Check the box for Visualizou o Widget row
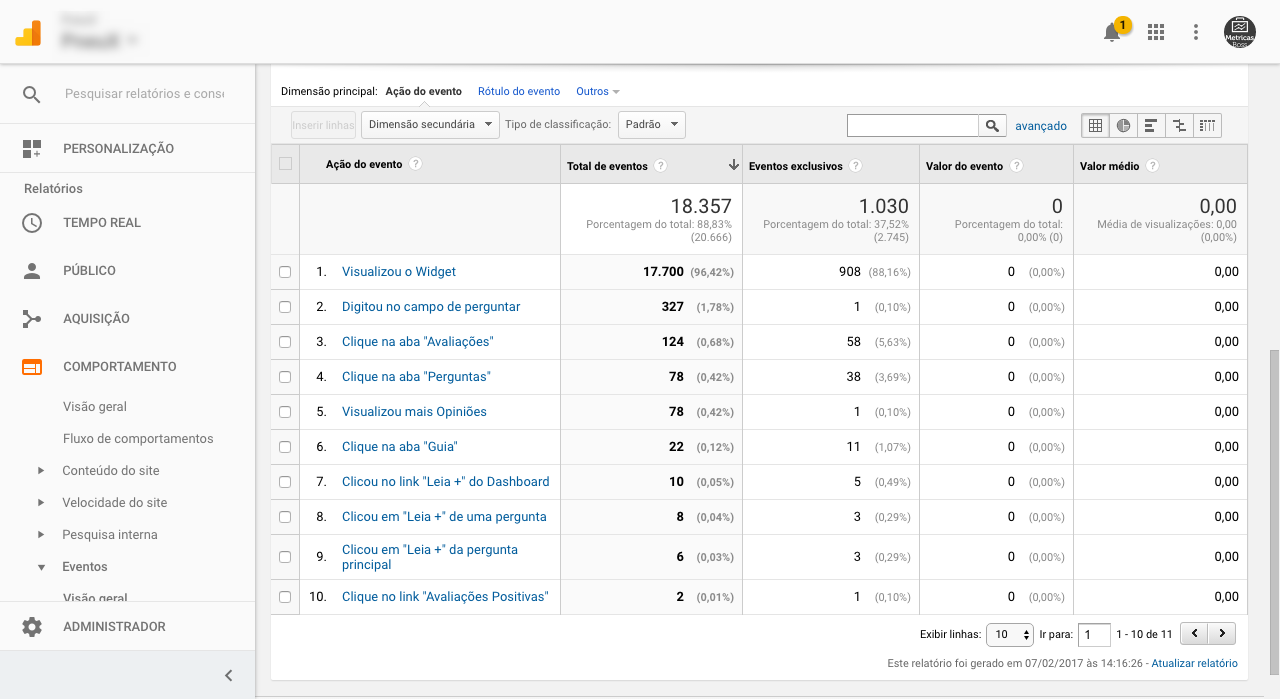 point(285,272)
